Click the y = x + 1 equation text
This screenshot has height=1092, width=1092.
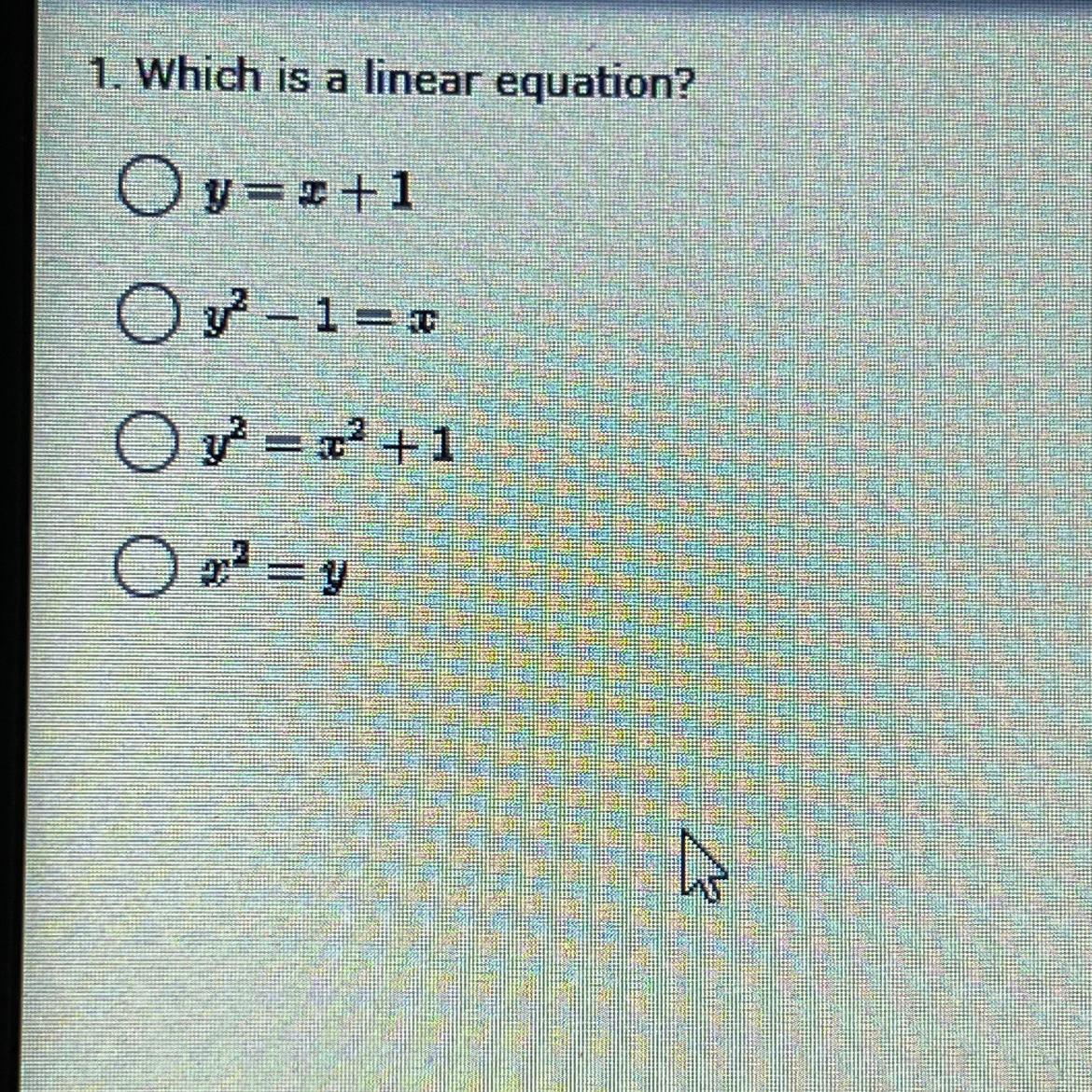coord(306,193)
